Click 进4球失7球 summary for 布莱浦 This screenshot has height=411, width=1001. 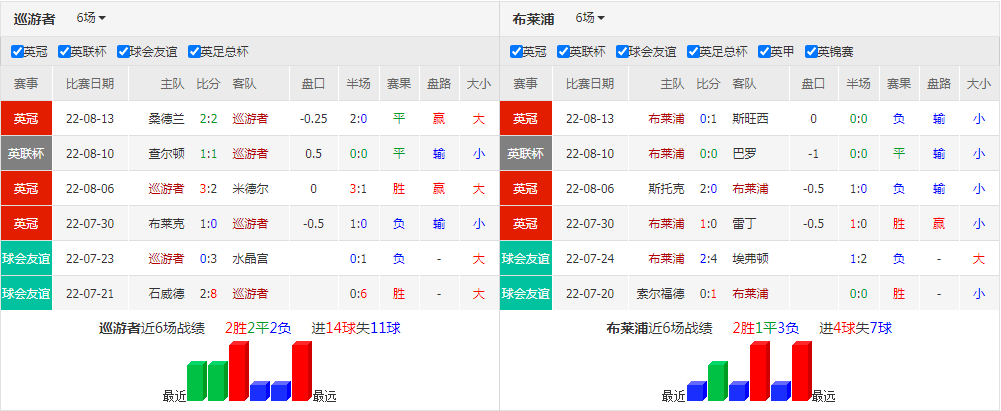[x=856, y=329]
